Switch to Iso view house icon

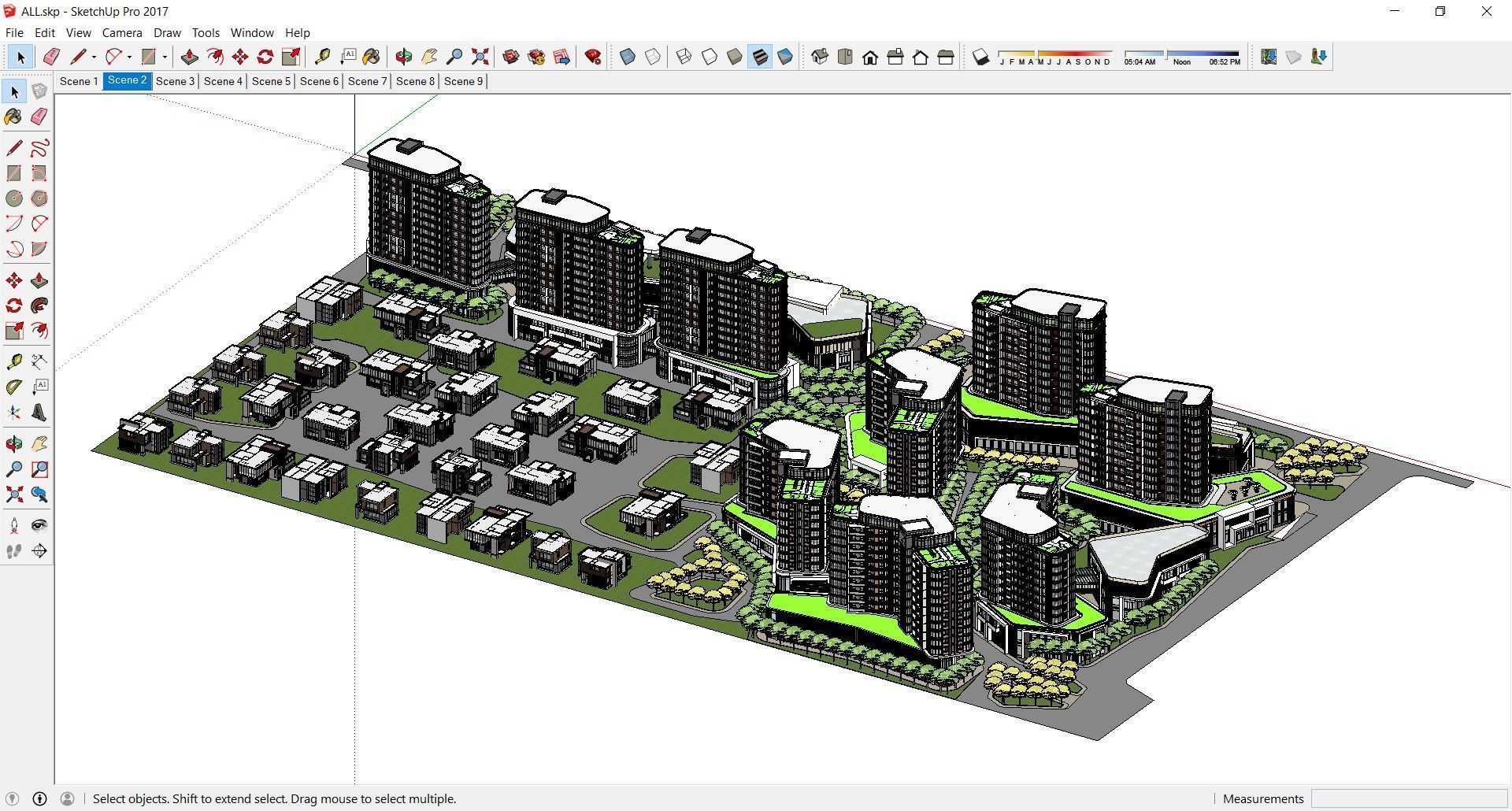click(820, 57)
